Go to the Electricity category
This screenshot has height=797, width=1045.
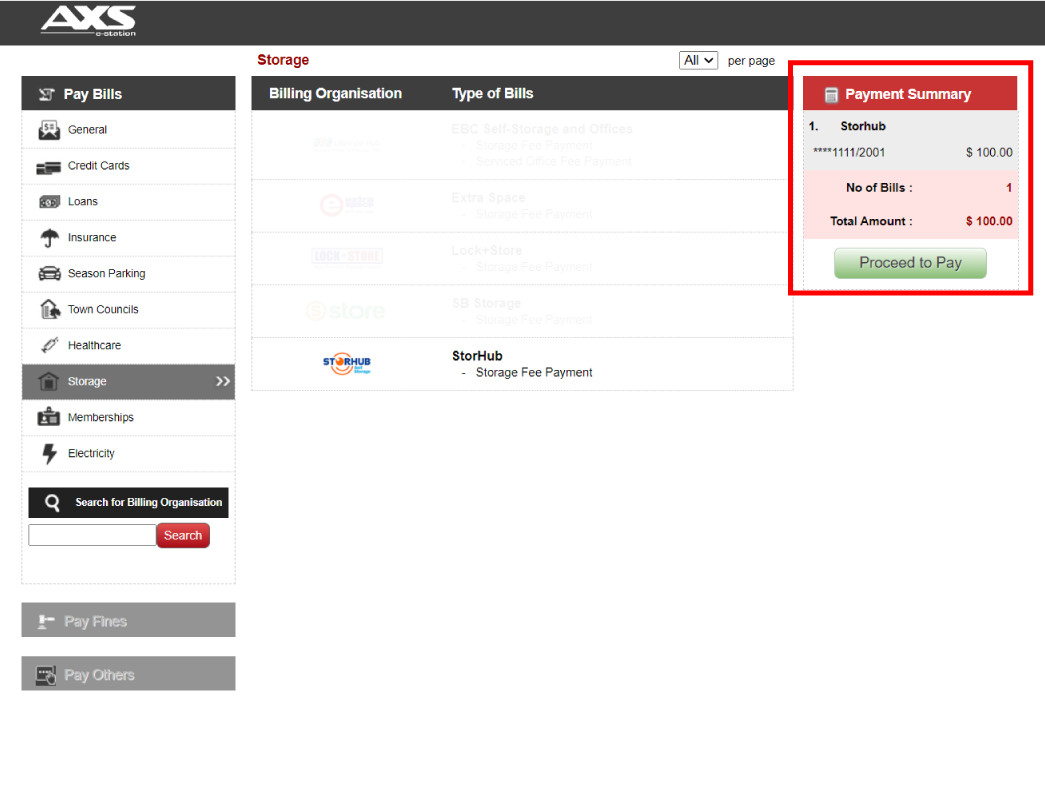point(129,454)
